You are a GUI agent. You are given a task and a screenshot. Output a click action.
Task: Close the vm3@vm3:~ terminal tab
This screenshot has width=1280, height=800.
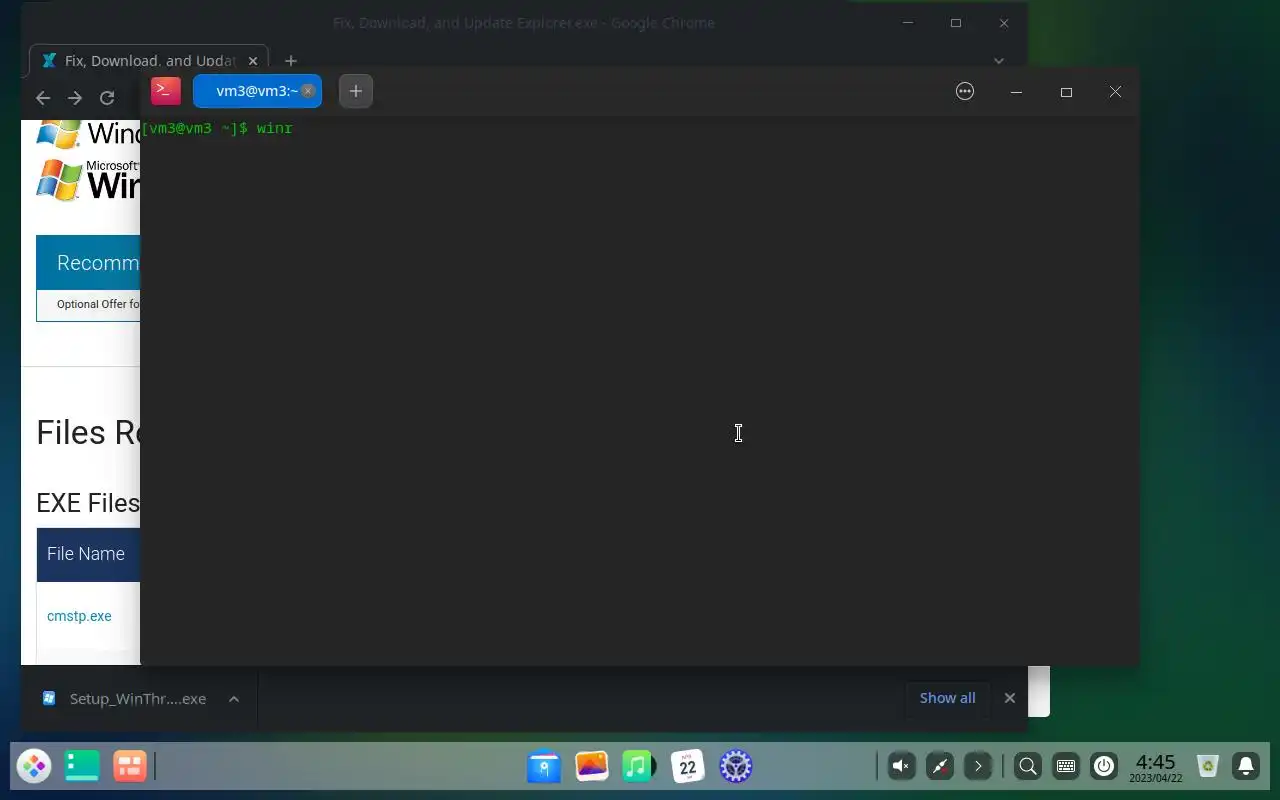[x=308, y=91]
